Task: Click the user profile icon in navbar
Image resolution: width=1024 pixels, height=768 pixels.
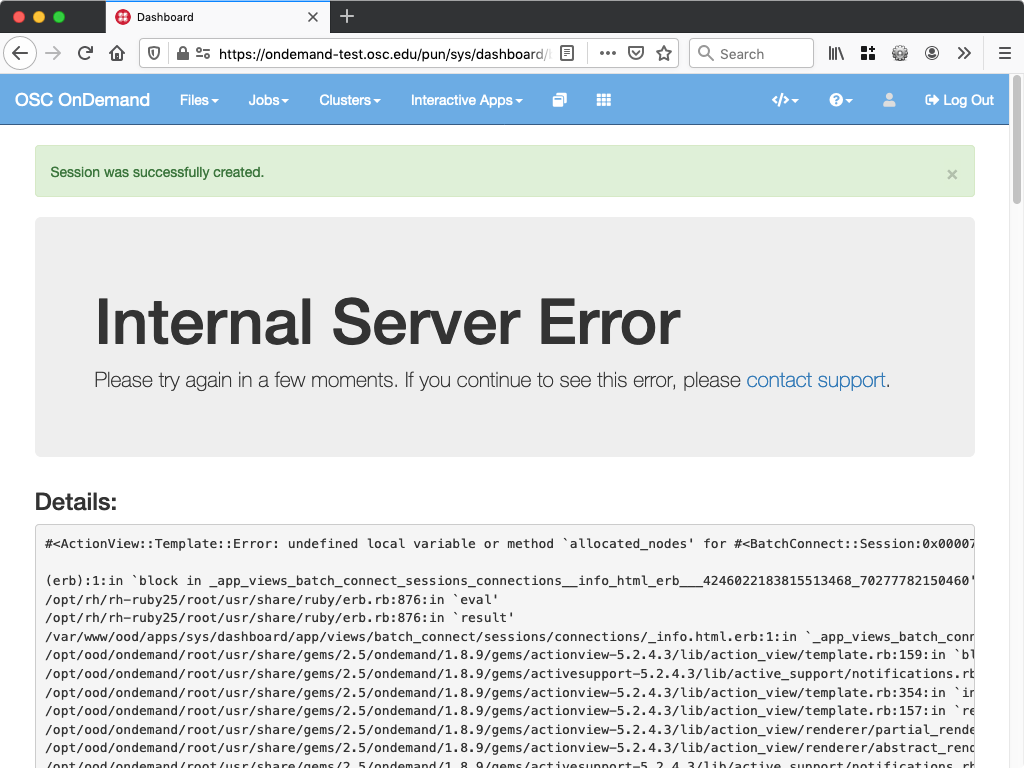Action: click(889, 100)
